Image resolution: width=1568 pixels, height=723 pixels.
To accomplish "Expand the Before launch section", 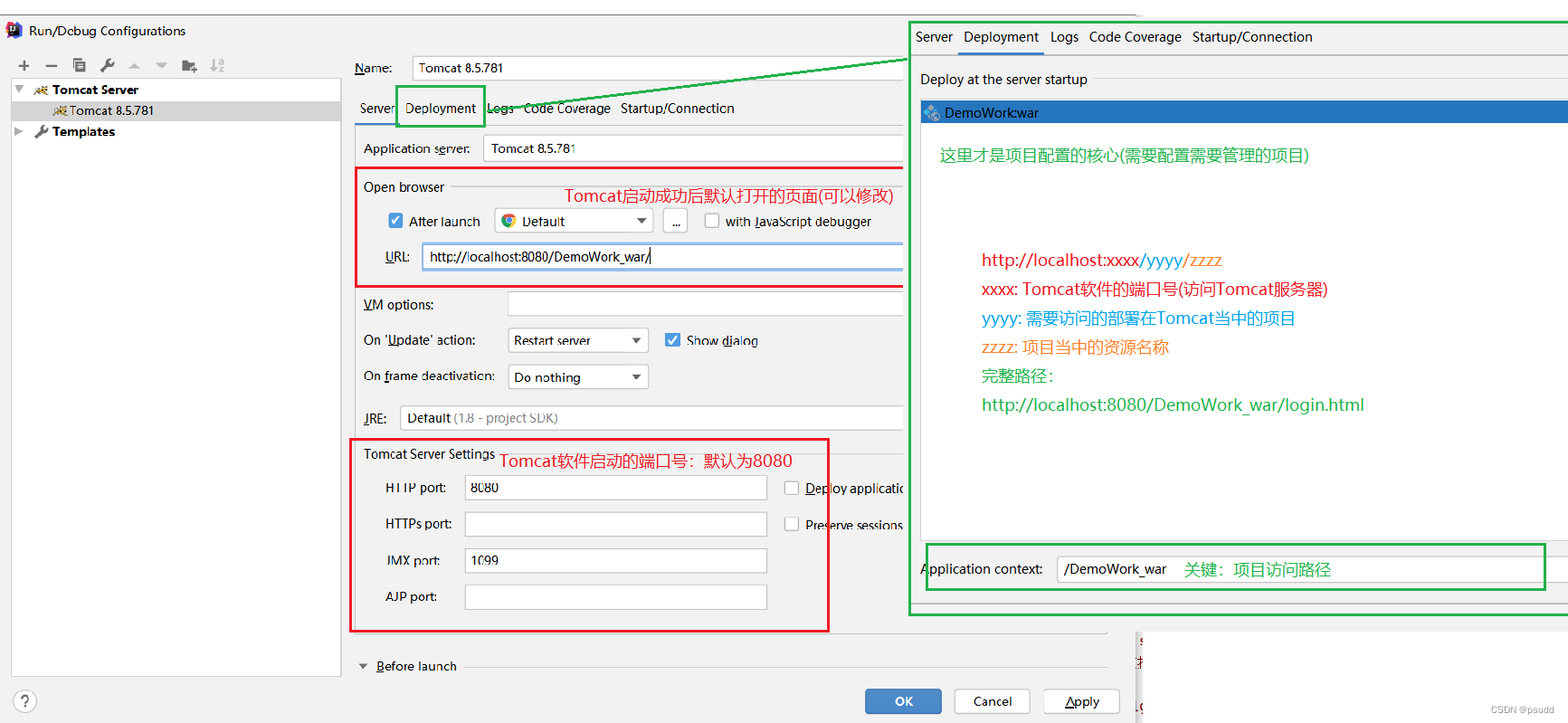I will tap(363, 666).
